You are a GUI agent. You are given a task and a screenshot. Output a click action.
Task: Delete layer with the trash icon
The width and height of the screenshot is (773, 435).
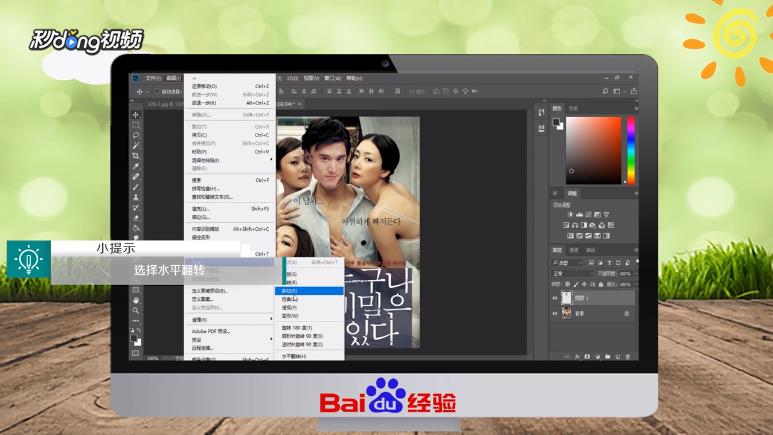pos(628,357)
